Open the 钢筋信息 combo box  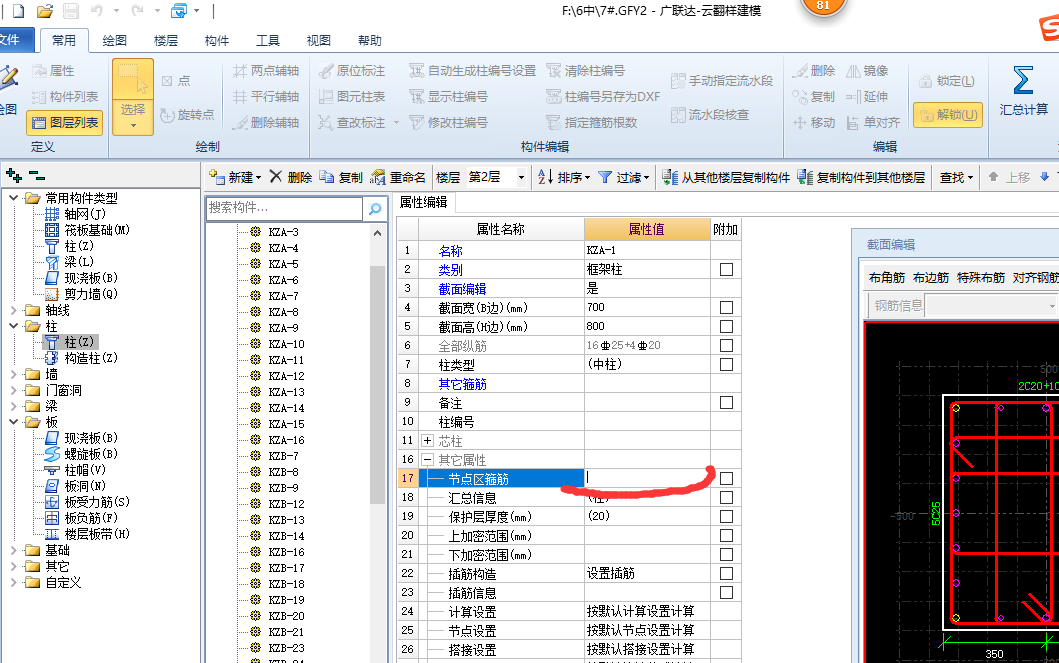(x=991, y=305)
